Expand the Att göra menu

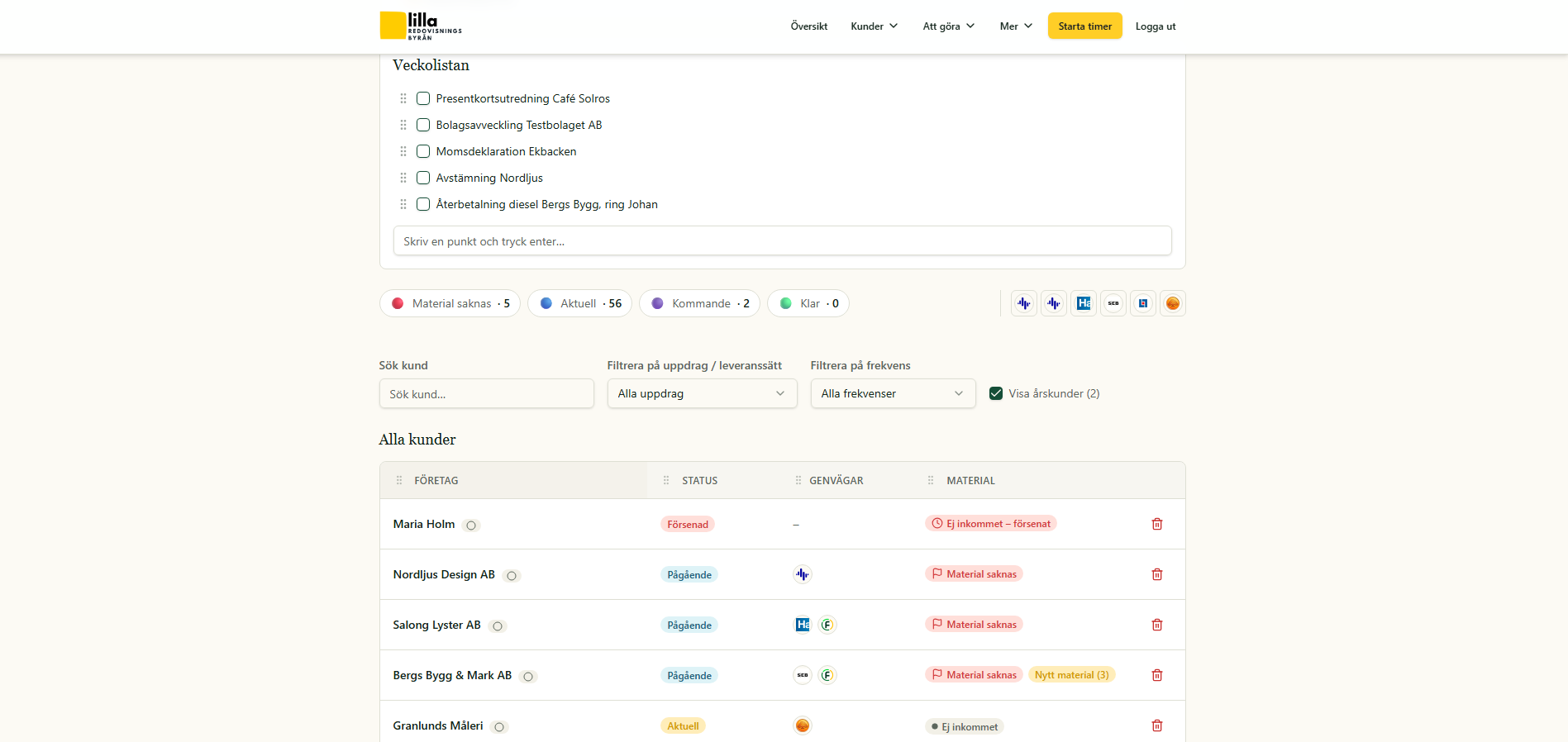point(949,26)
